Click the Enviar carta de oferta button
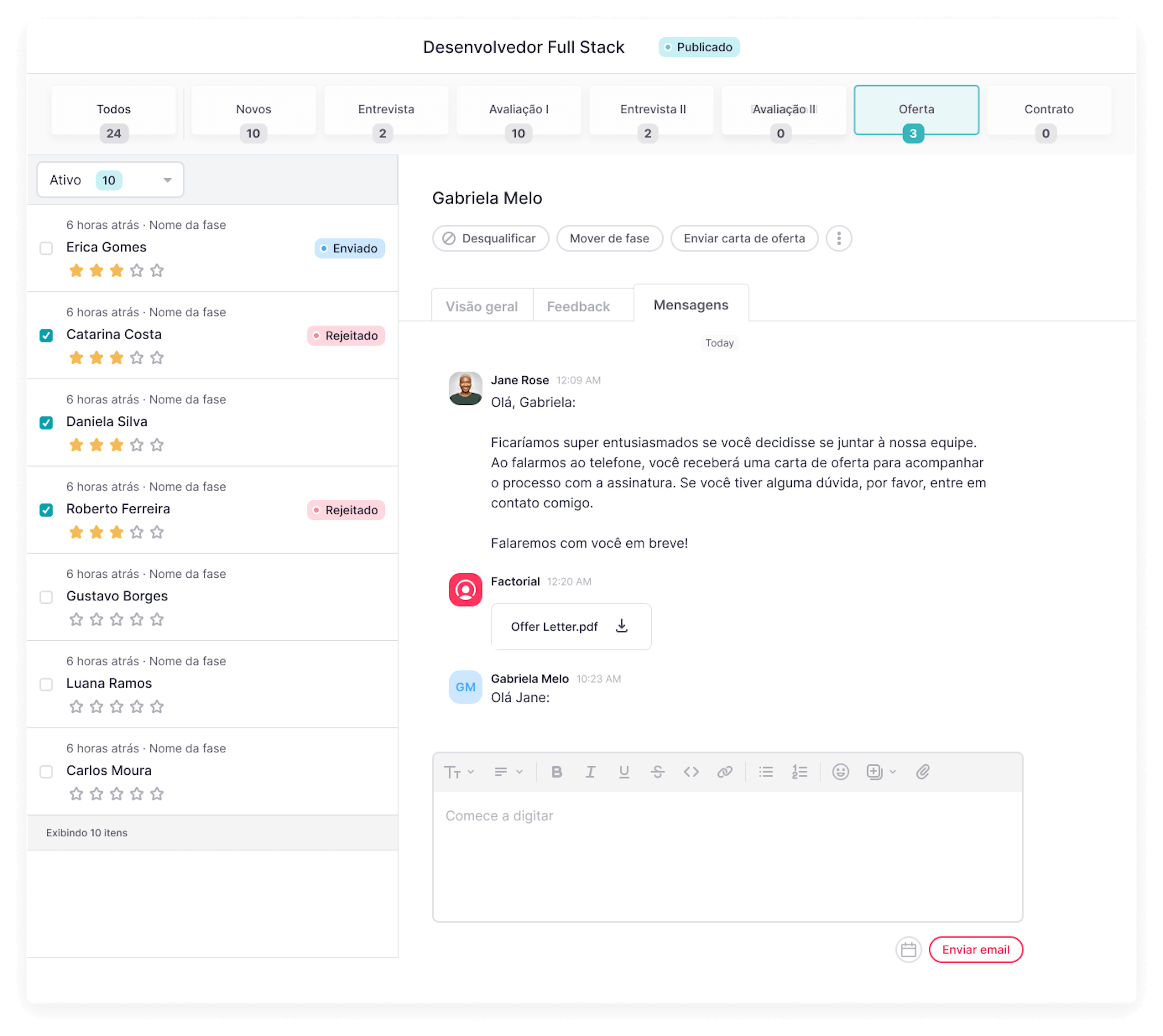The width and height of the screenshot is (1163, 1036). [x=744, y=238]
